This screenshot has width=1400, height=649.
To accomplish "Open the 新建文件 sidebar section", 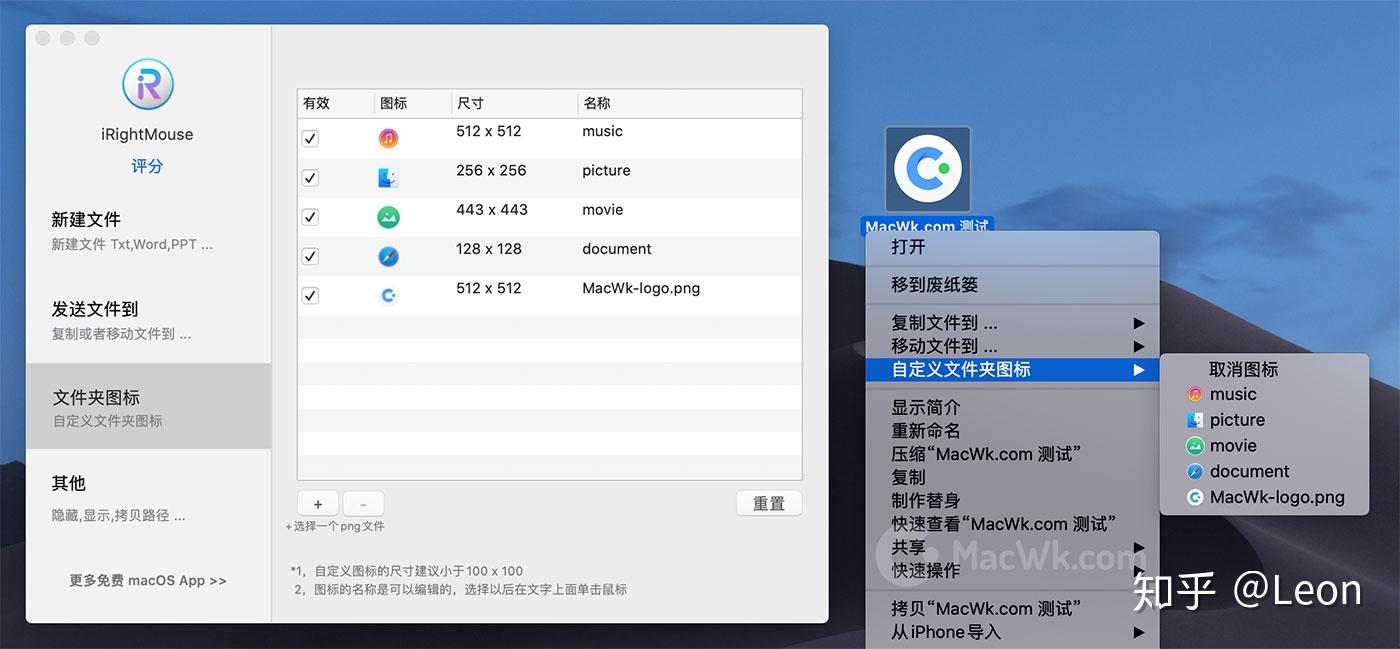I will click(x=148, y=230).
